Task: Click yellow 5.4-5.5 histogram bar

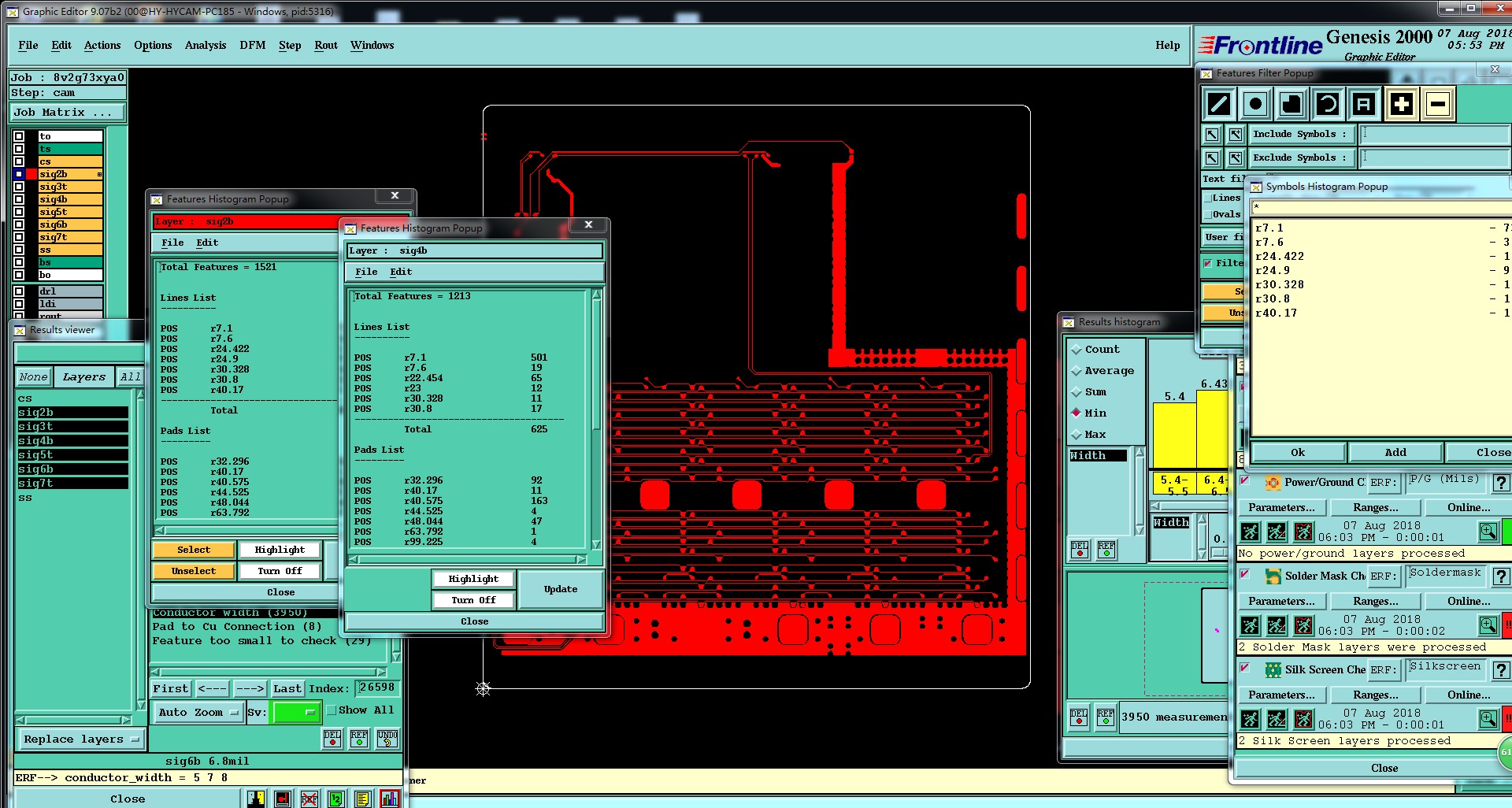Action: click(1173, 436)
